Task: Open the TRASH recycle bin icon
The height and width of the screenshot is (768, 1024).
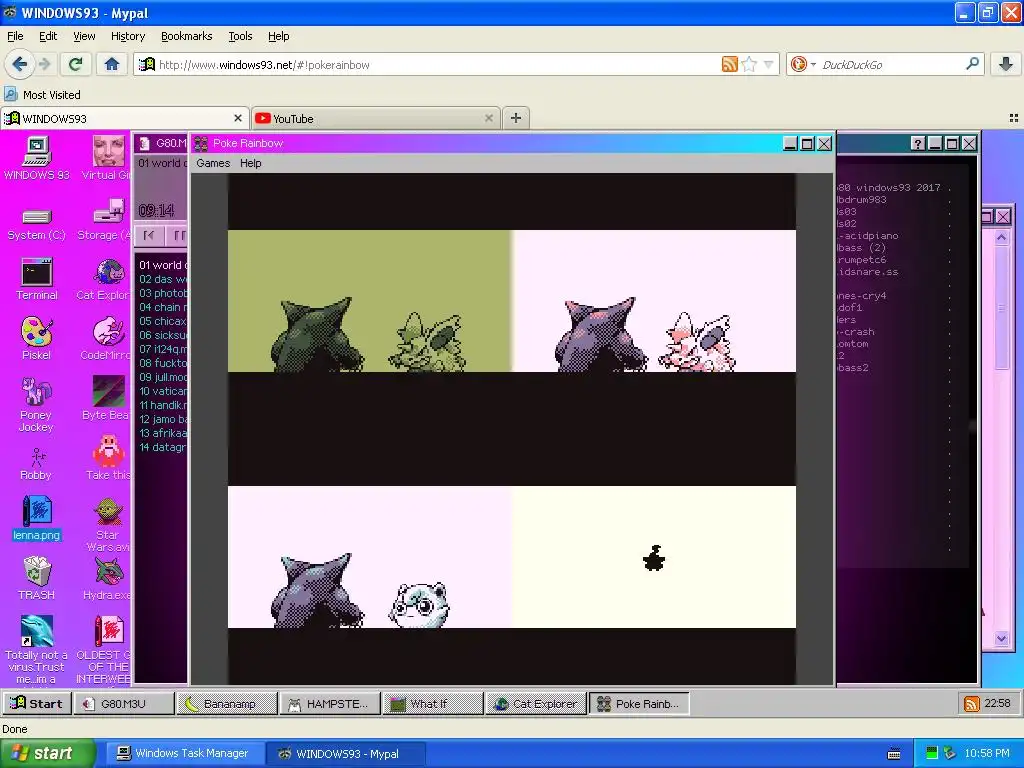Action: click(37, 578)
